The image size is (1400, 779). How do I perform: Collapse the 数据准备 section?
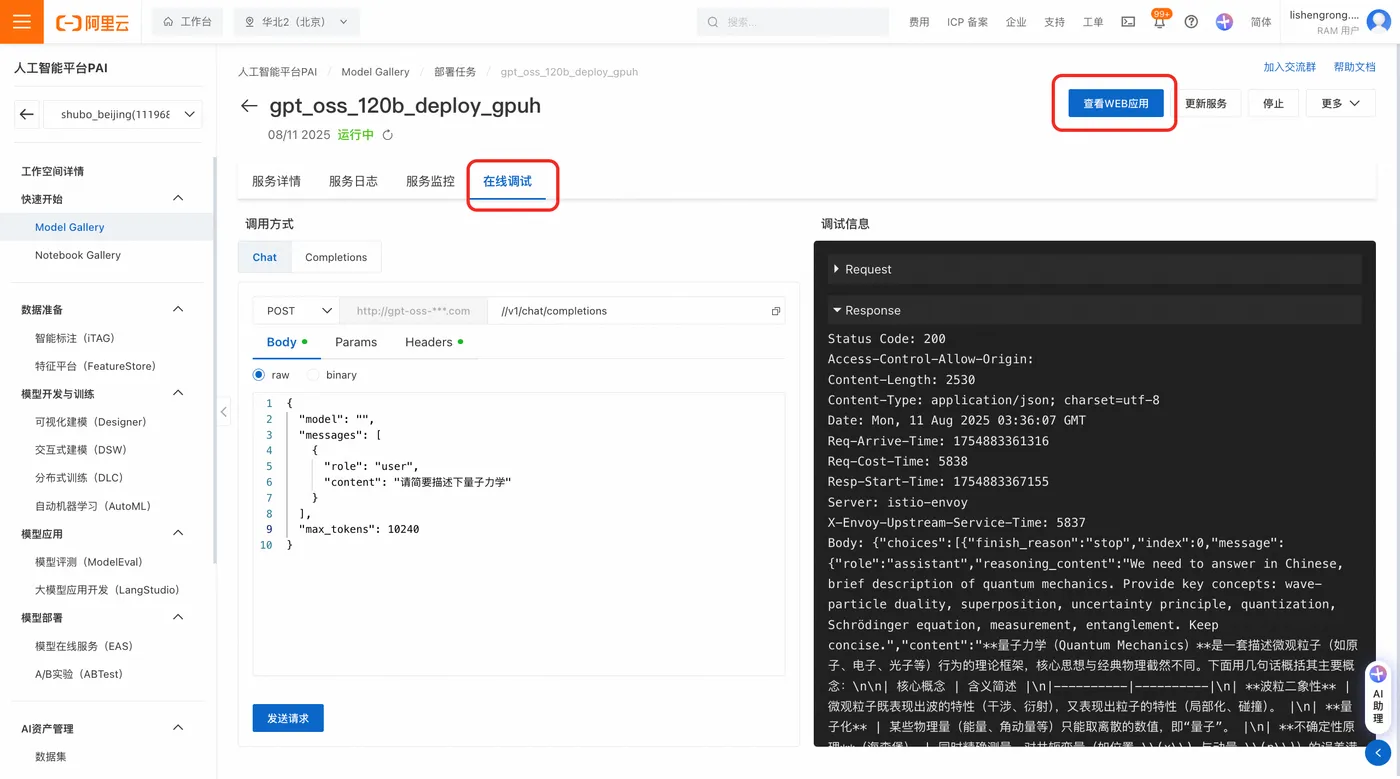(179, 309)
